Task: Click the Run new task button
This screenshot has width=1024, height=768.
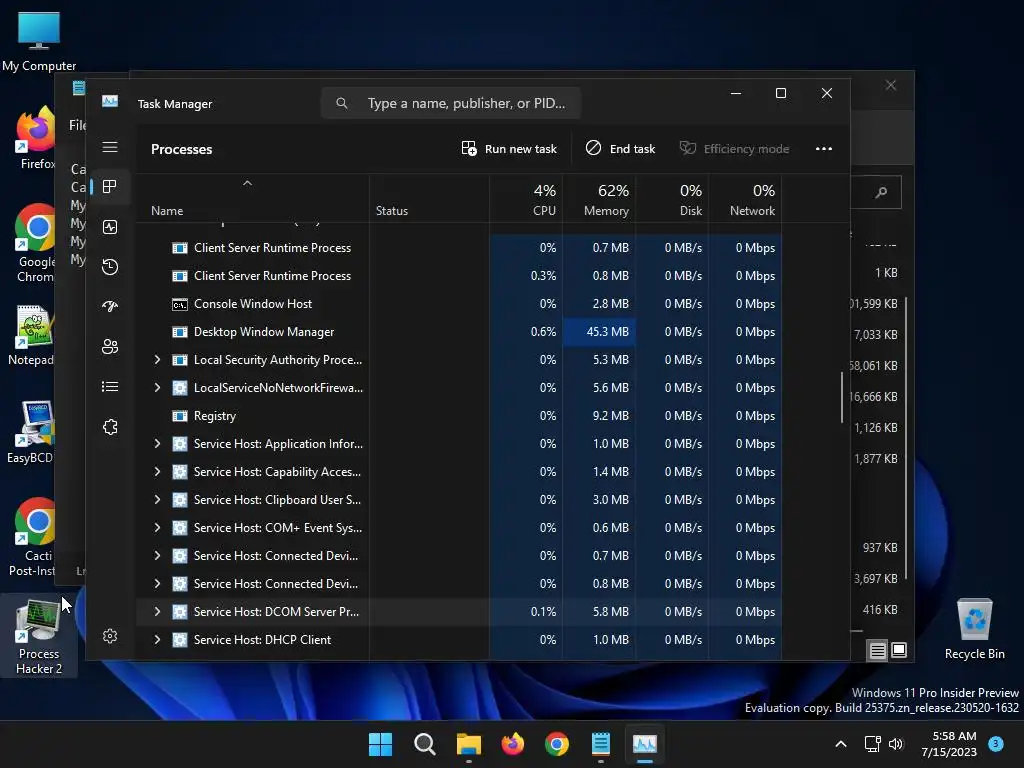Action: coord(509,149)
